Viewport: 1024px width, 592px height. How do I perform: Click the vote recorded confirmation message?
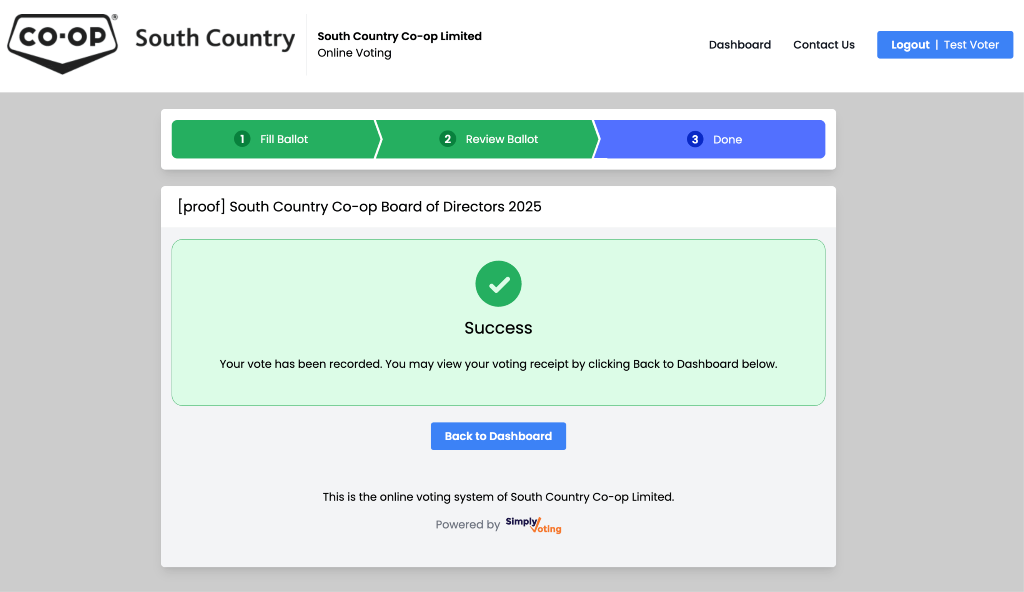click(498, 364)
